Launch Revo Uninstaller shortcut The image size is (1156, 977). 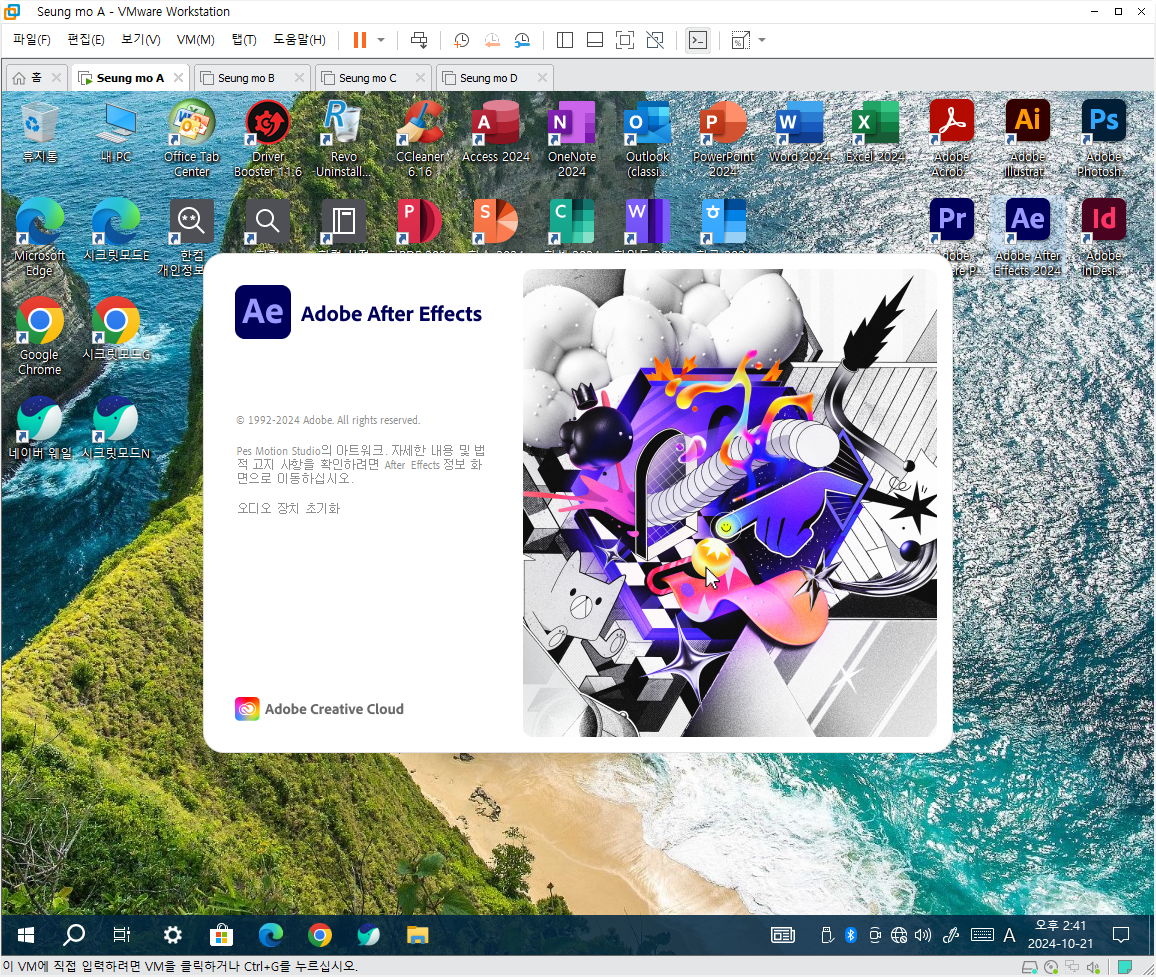[344, 139]
